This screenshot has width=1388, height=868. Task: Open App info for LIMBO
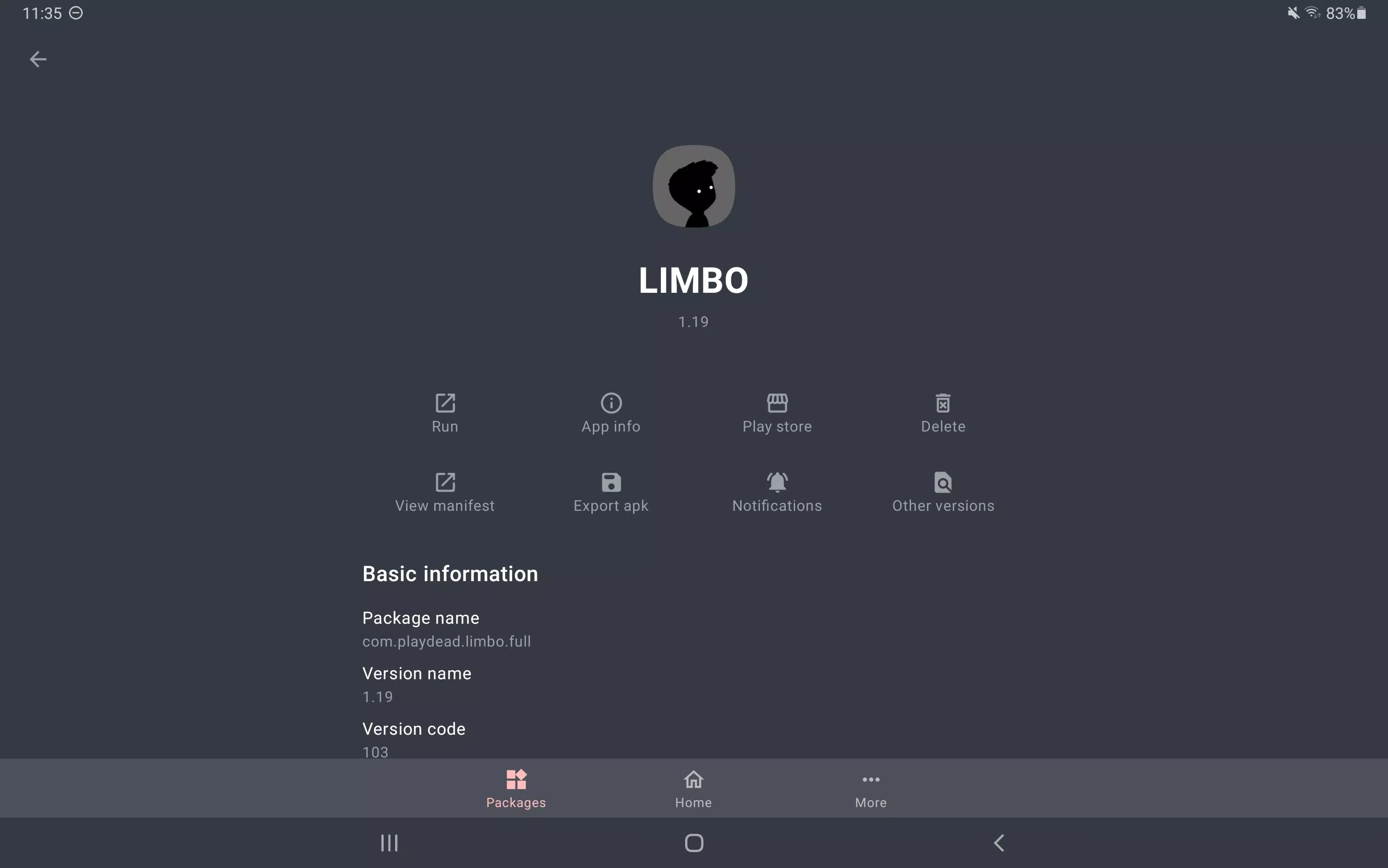[x=610, y=411]
